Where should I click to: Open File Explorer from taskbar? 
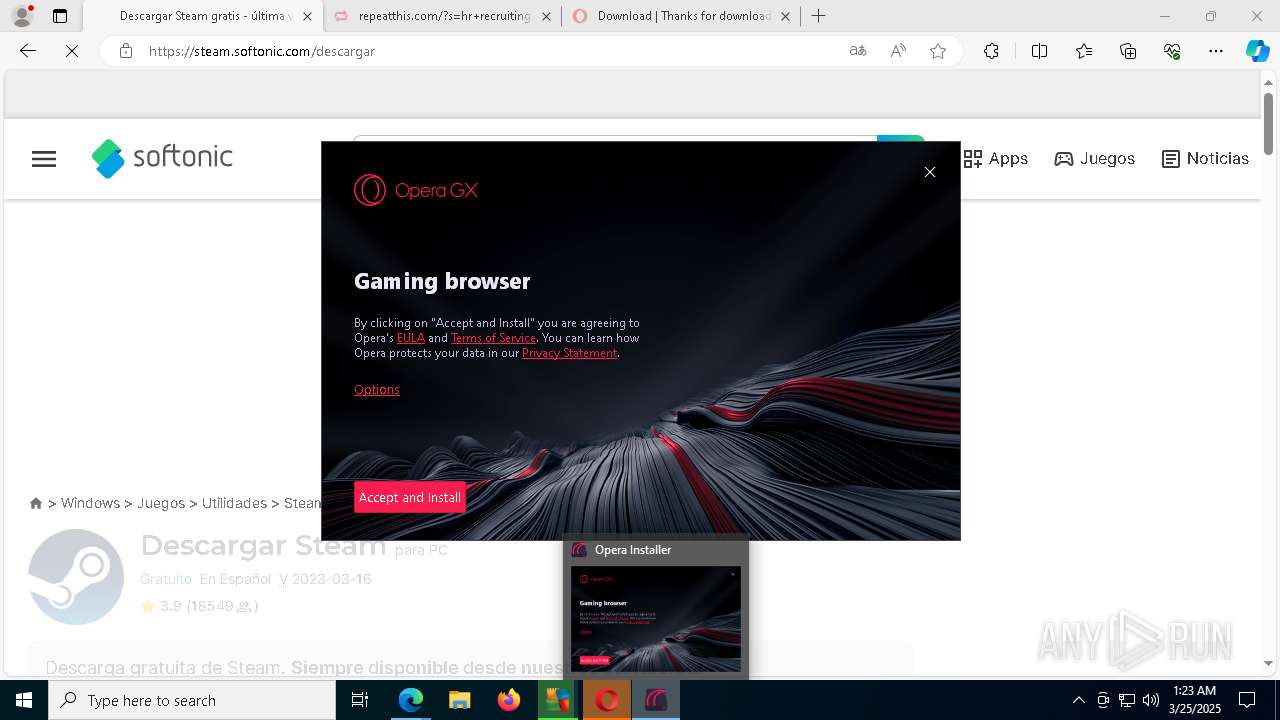(459, 700)
